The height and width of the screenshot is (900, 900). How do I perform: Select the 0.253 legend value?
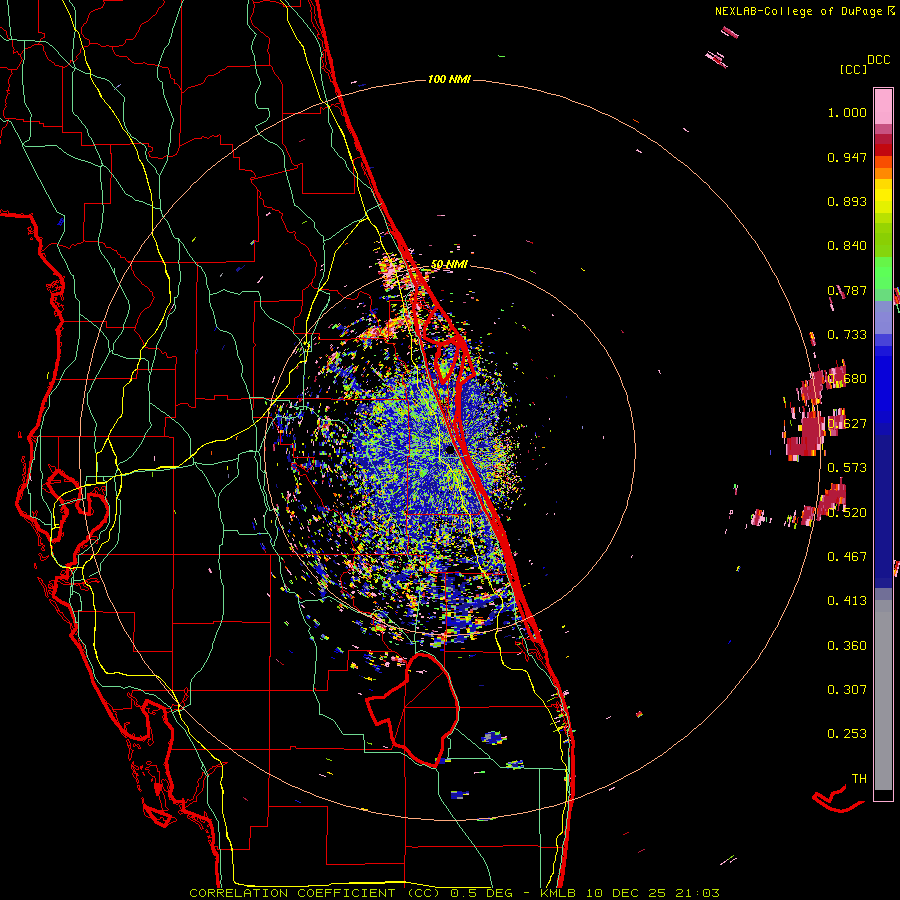click(847, 734)
